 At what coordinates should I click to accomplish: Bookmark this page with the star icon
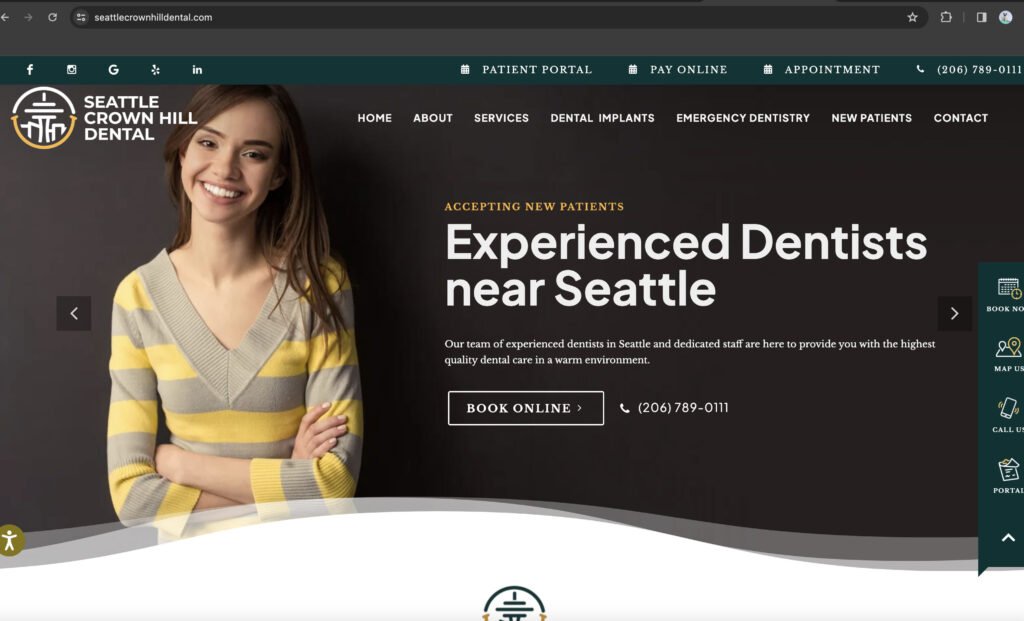coord(912,18)
